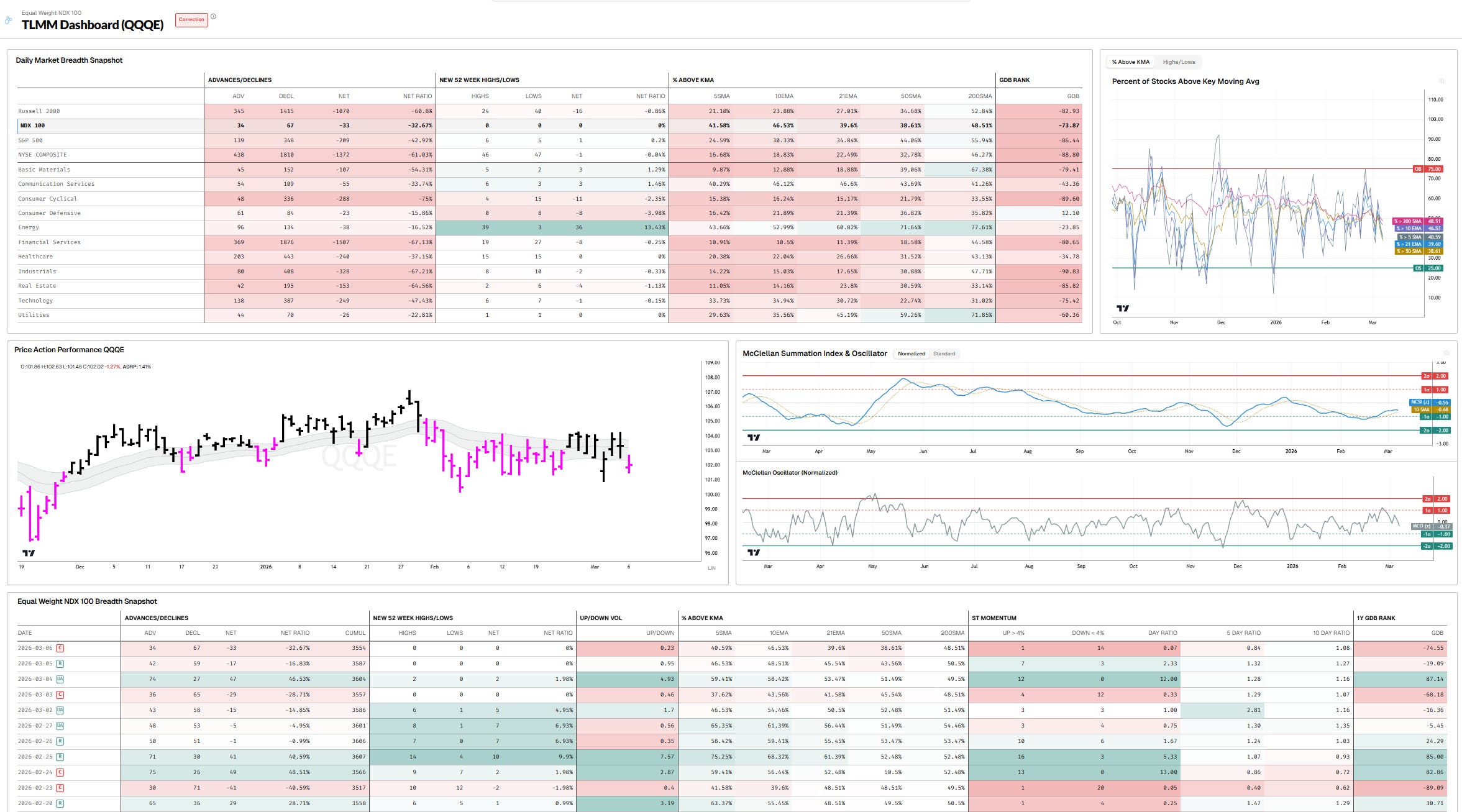The image size is (1462, 812).
Task: Click TradingView logo in McClellan Oscillator chart
Action: point(754,552)
